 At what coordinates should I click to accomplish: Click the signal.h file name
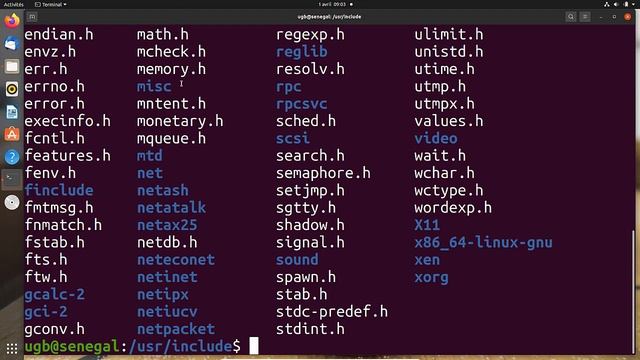point(310,242)
